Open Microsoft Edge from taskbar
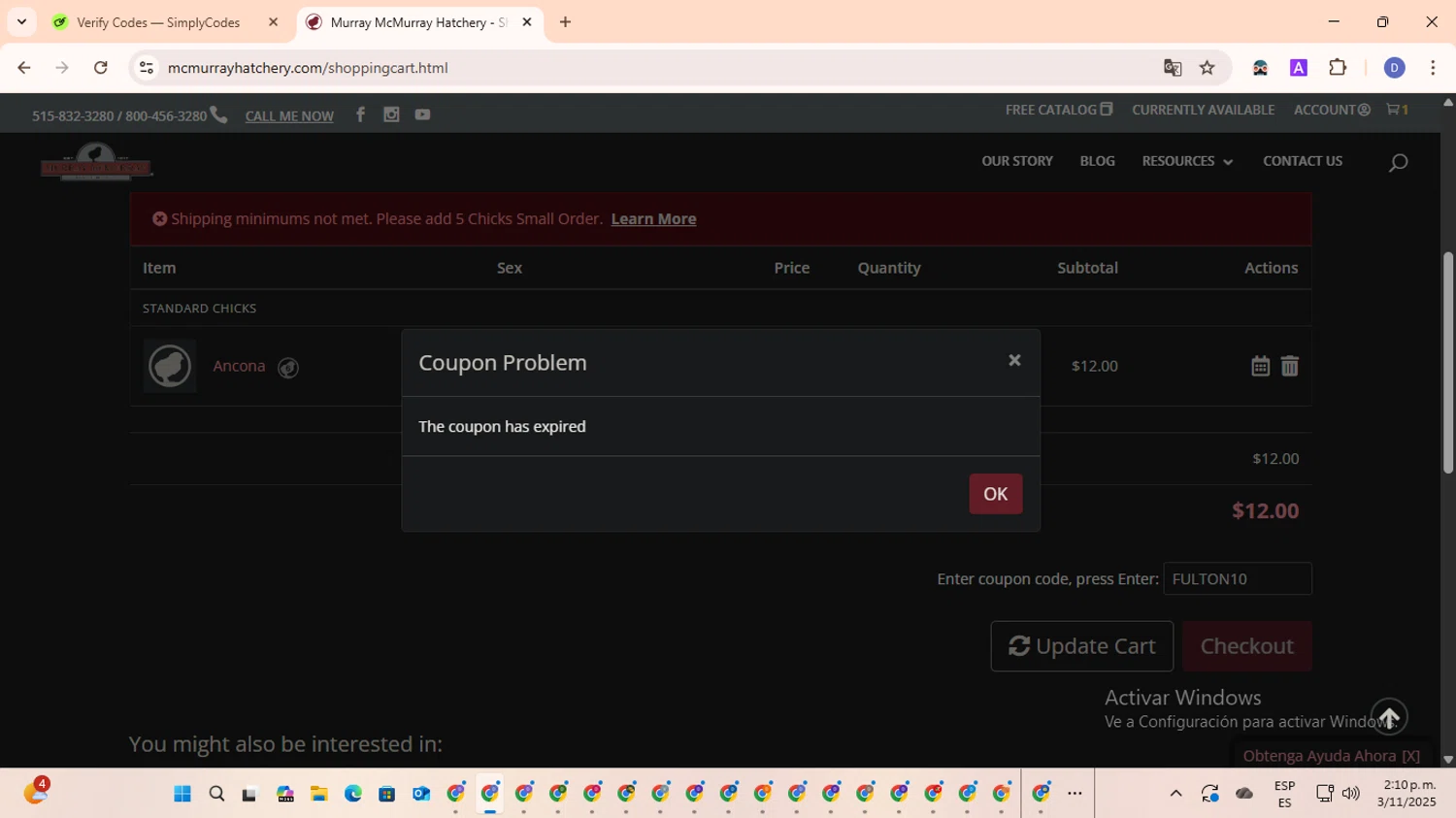The image size is (1456, 818). click(x=353, y=794)
